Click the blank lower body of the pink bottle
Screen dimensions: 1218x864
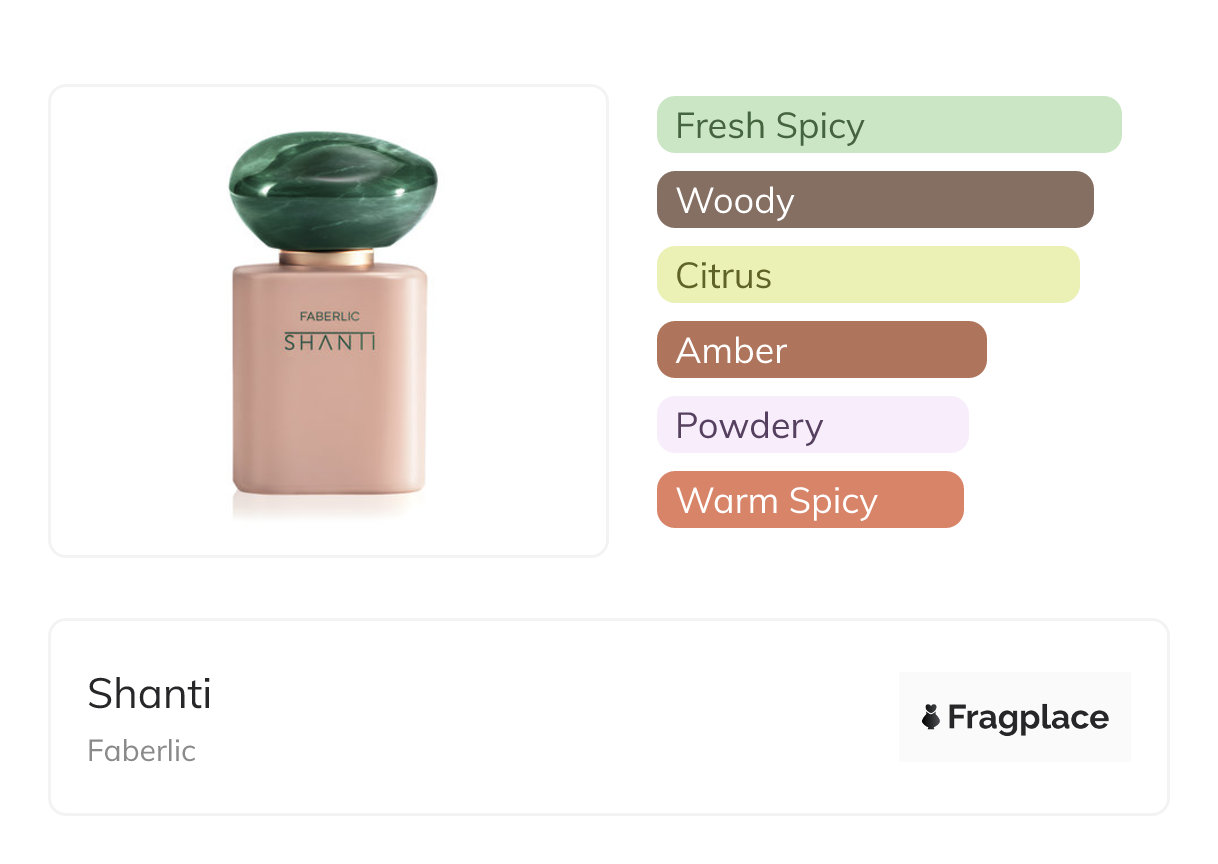329,430
